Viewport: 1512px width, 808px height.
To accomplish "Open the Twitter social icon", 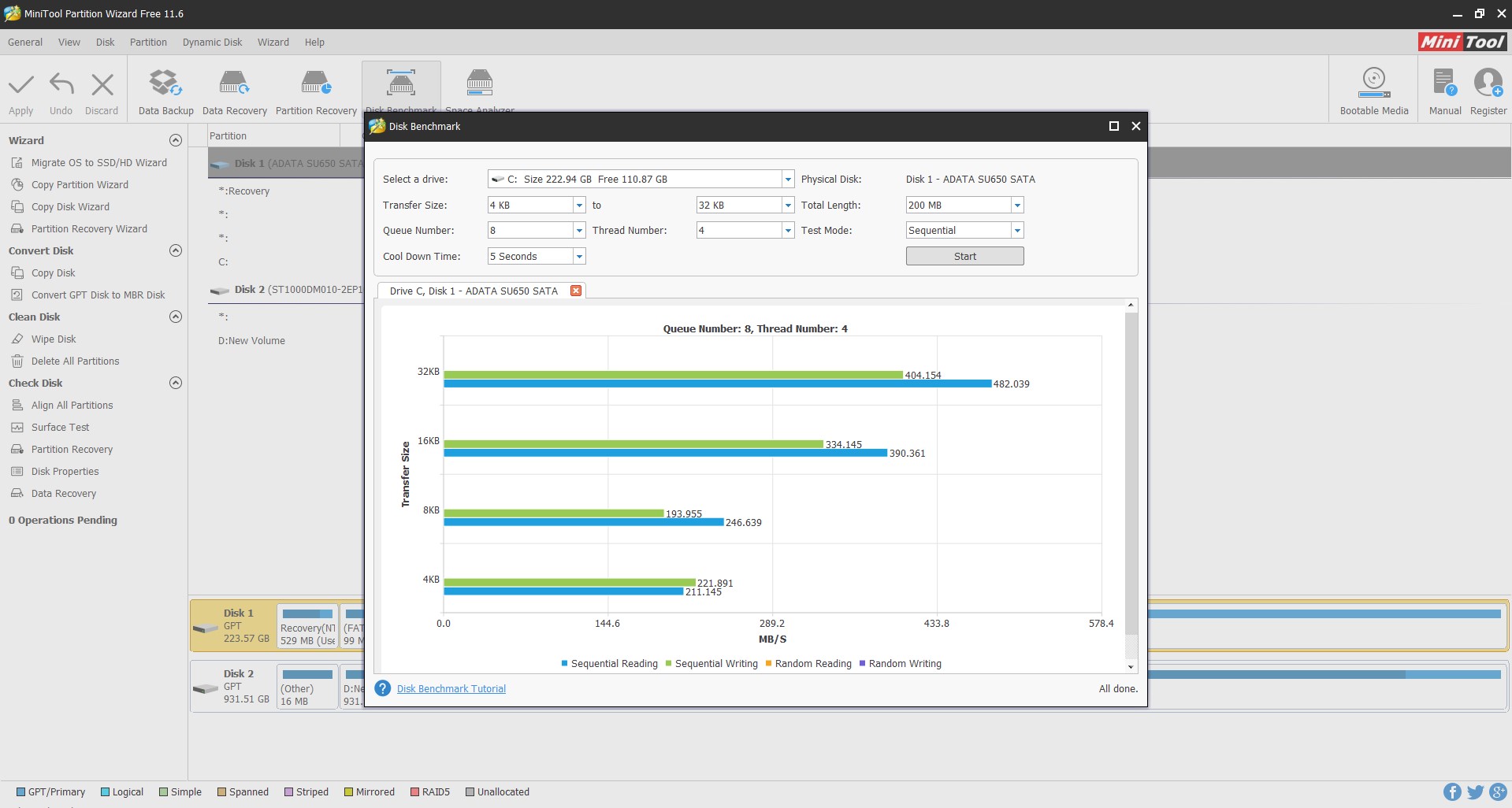I will tap(1475, 792).
